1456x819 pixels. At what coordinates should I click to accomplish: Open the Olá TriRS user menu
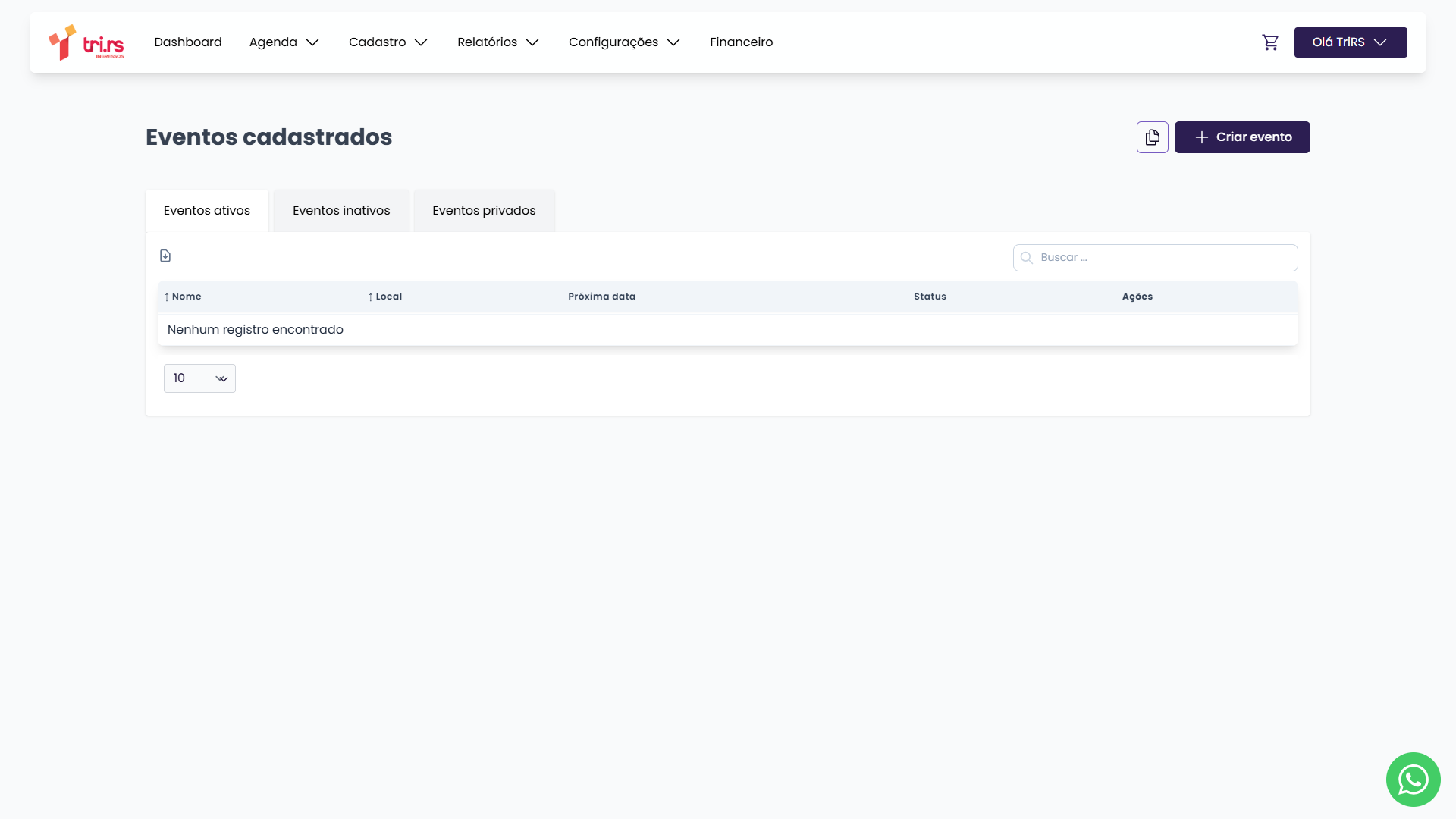pos(1350,42)
